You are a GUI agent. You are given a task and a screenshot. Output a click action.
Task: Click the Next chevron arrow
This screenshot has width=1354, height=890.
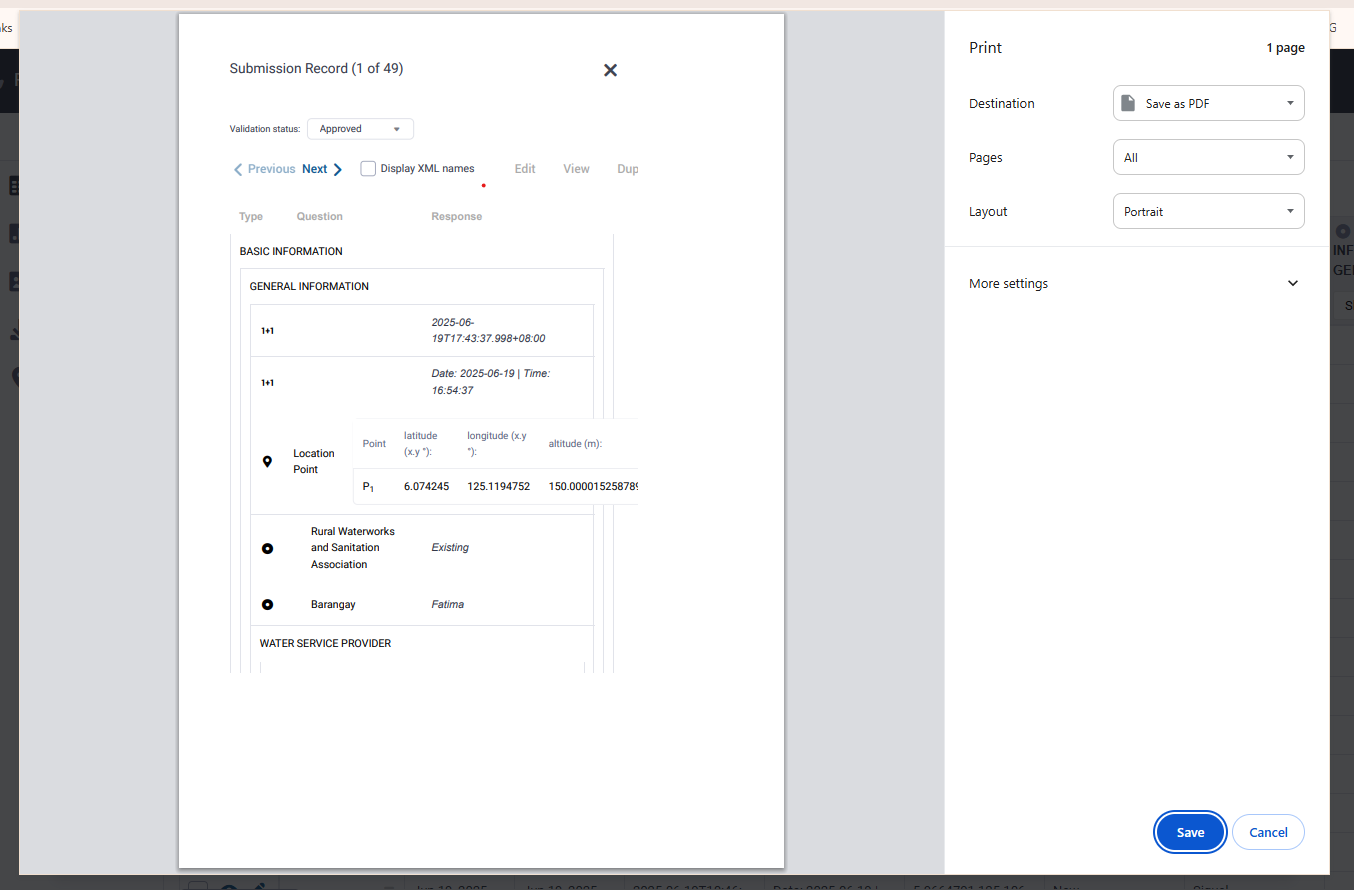tap(337, 169)
